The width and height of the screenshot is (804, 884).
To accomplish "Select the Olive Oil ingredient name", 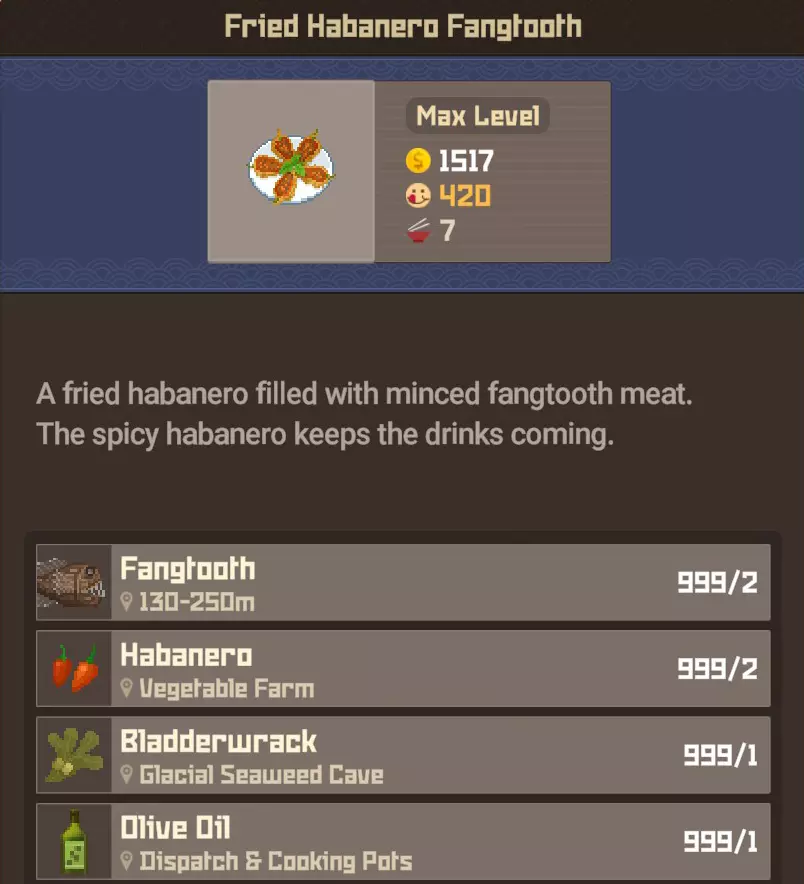I will click(175, 828).
